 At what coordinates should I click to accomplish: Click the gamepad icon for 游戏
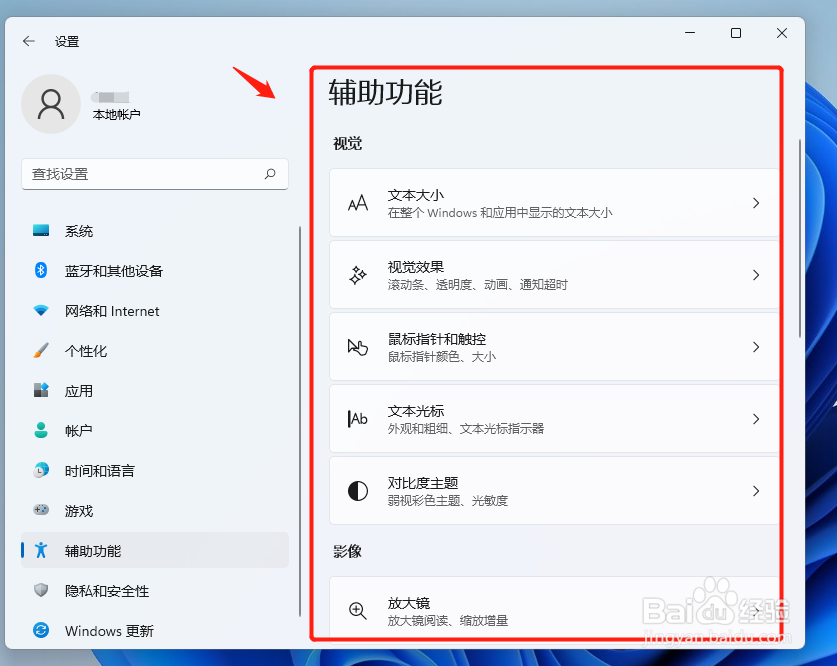(41, 510)
